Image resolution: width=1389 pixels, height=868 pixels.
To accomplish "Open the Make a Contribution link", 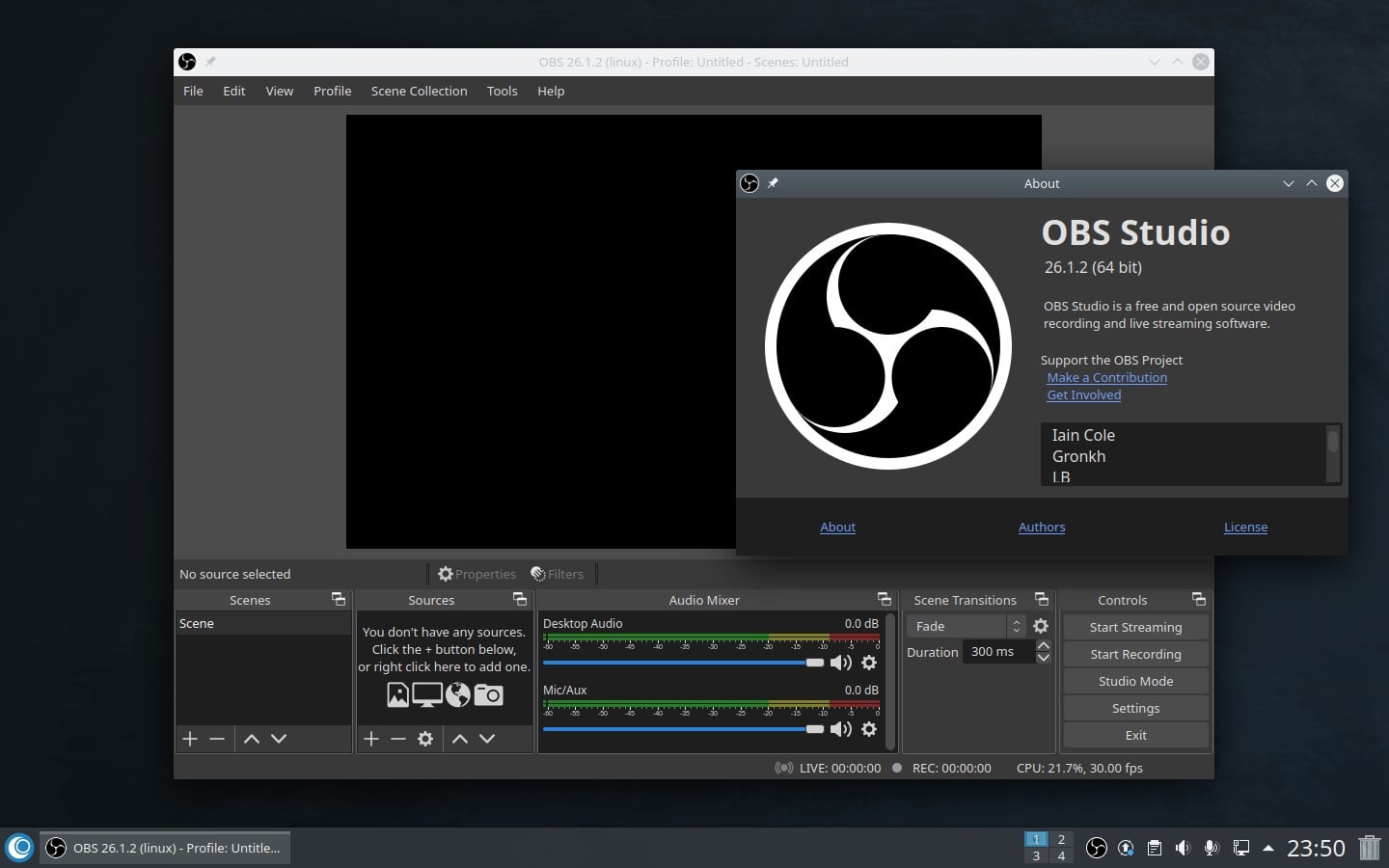I will pyautogui.click(x=1106, y=377).
